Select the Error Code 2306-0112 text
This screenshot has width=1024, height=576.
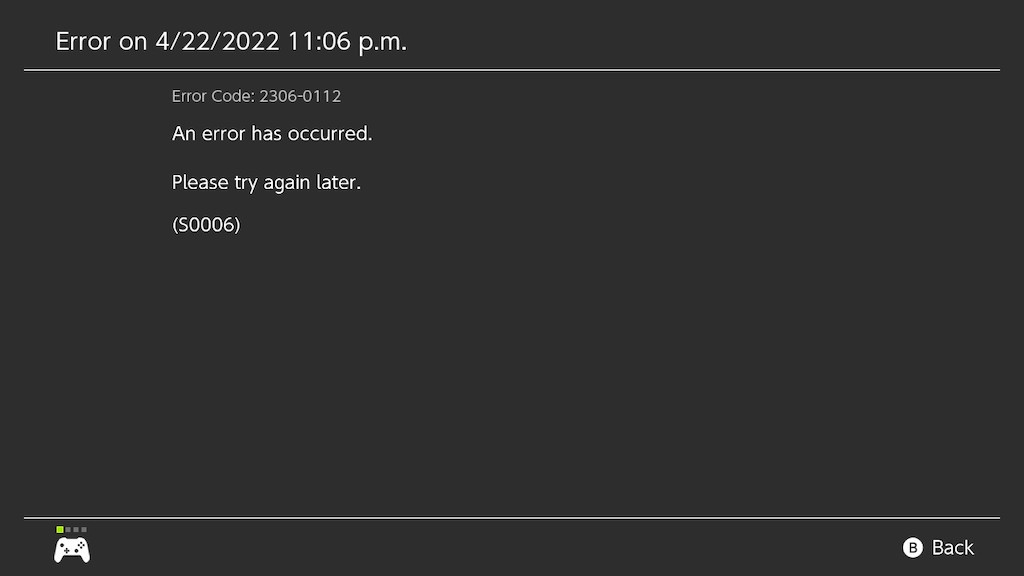(256, 96)
